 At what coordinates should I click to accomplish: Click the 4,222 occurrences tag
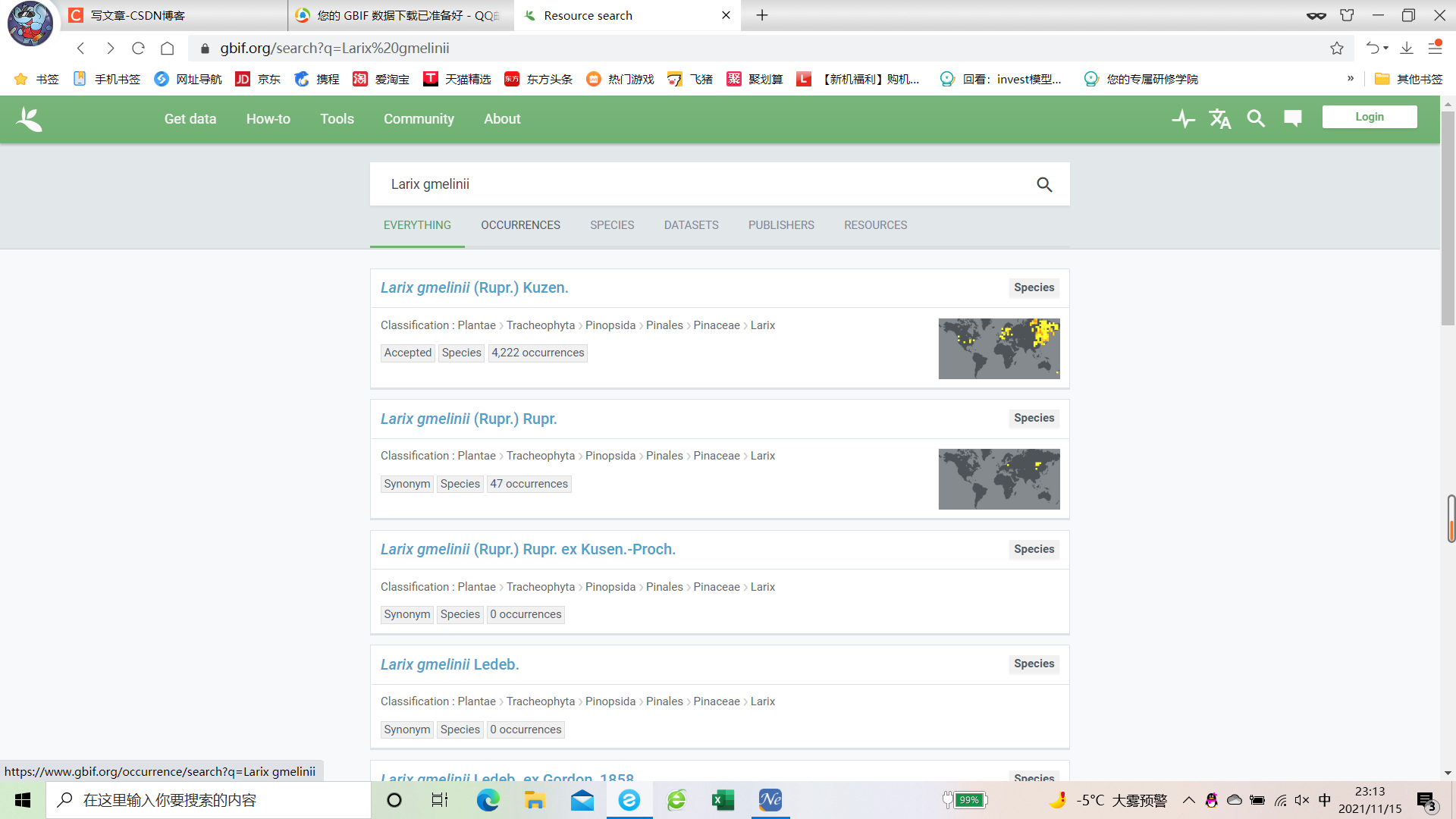point(538,353)
